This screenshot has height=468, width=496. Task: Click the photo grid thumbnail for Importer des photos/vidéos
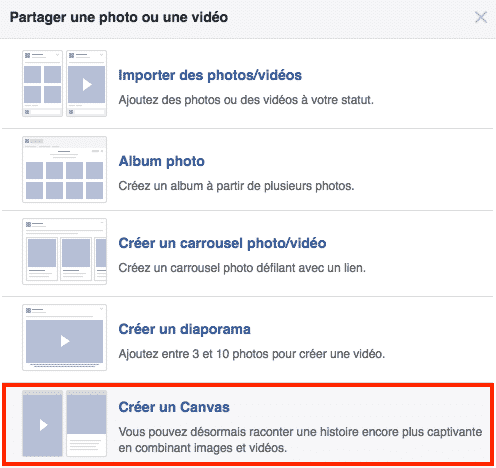click(x=42, y=83)
